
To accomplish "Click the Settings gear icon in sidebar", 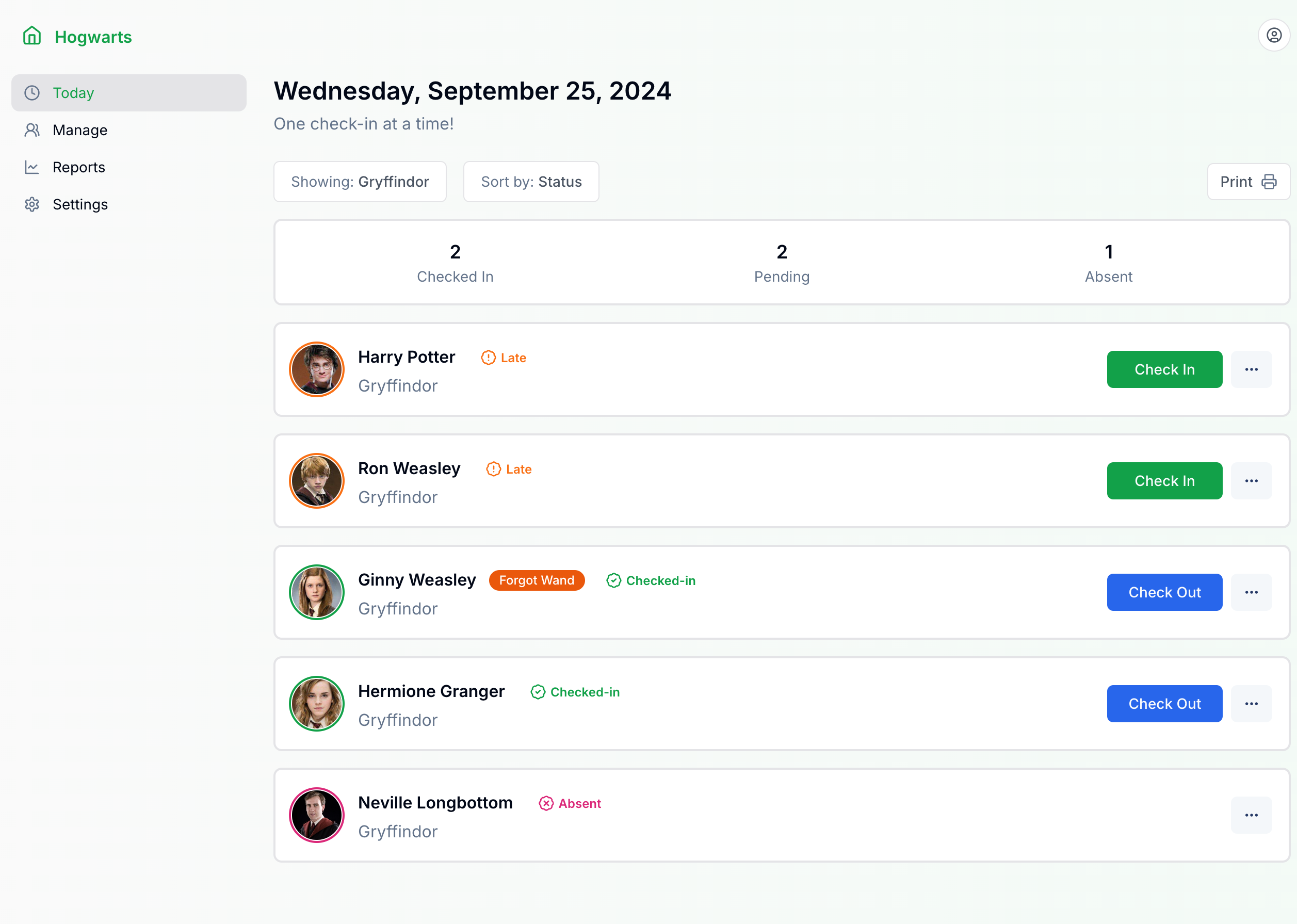I will [x=32, y=204].
